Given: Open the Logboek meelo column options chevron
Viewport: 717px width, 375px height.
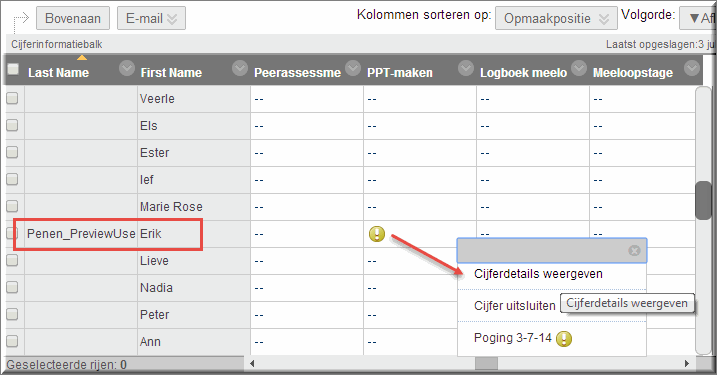Looking at the screenshot, I should [x=578, y=68].
